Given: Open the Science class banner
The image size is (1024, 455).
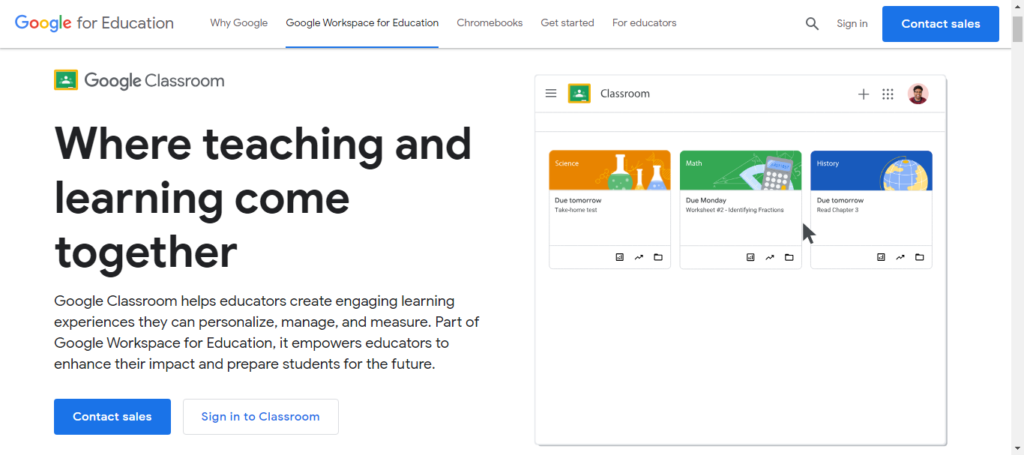Looking at the screenshot, I should coord(610,170).
